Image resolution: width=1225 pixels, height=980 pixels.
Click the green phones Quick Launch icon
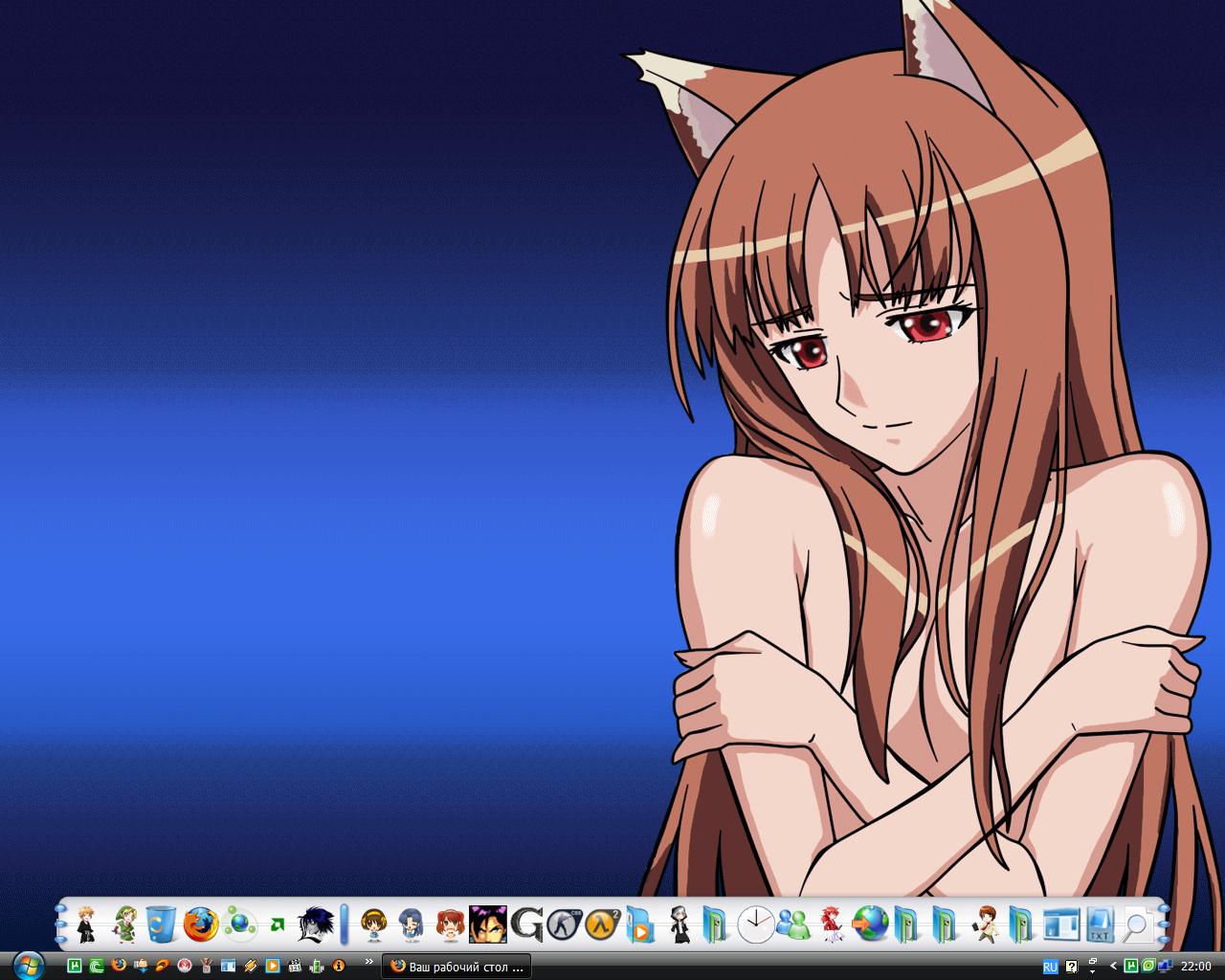coord(316,966)
